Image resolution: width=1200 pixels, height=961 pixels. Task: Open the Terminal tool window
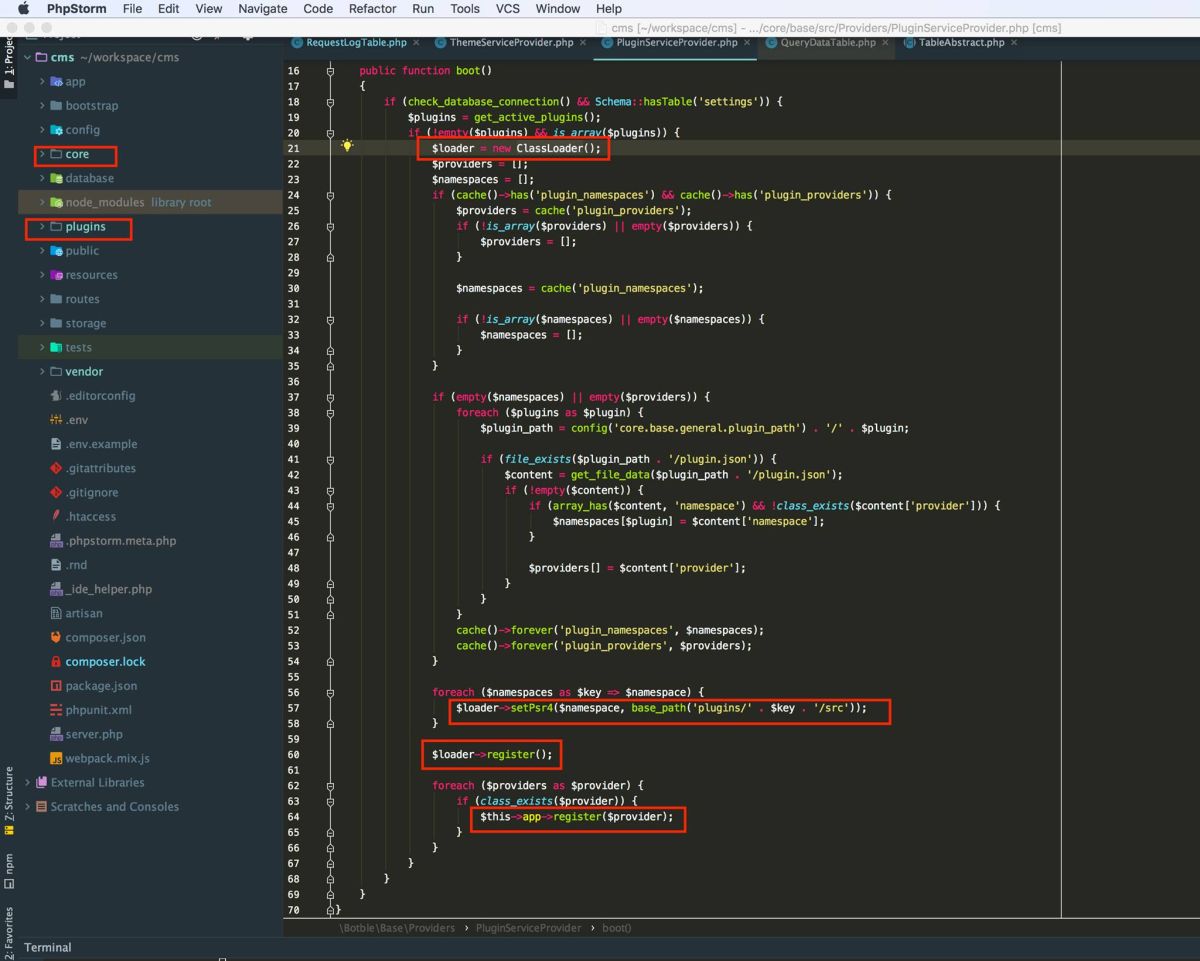coord(48,947)
